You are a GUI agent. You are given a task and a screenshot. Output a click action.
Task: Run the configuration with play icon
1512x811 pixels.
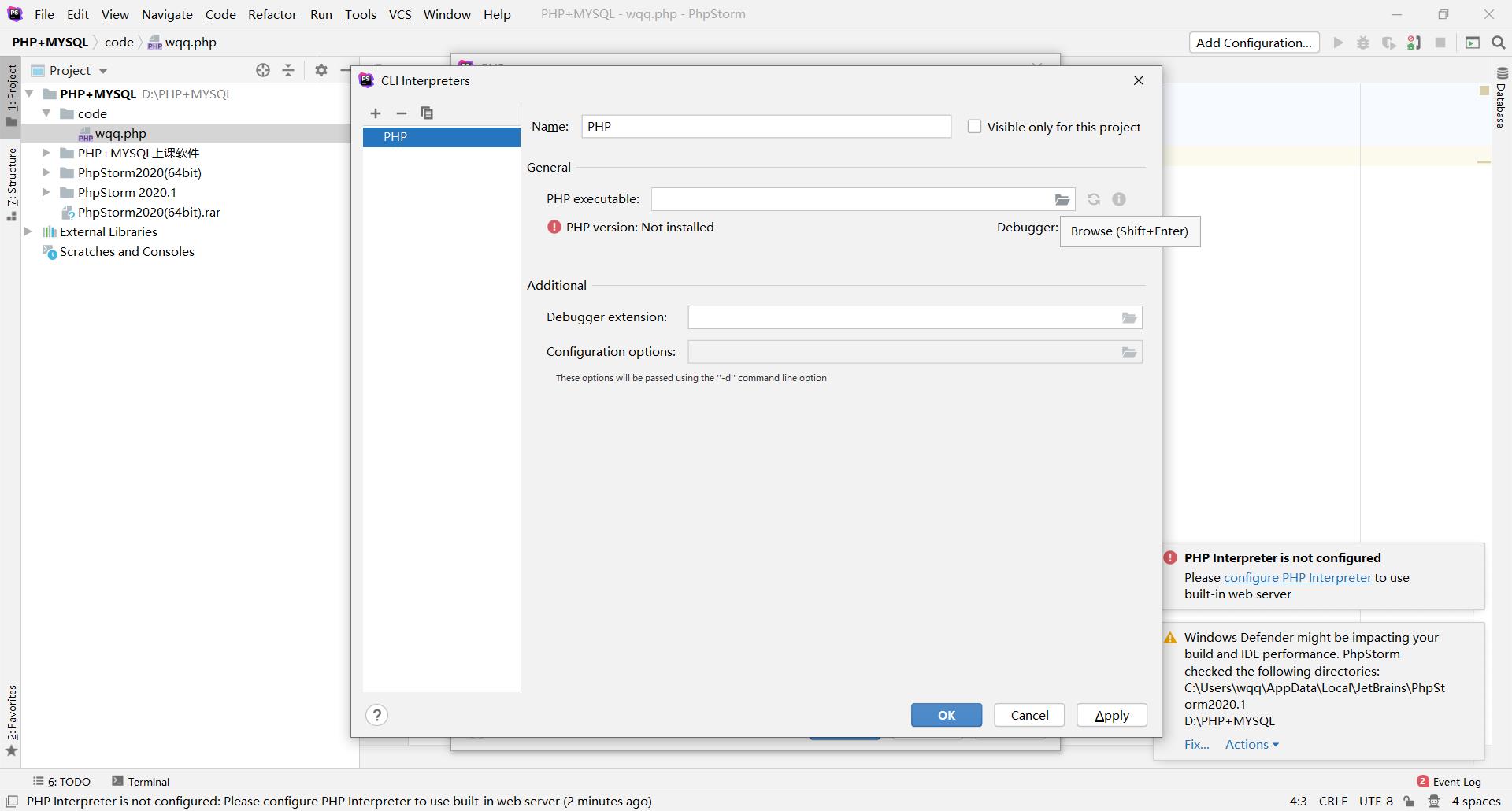[x=1338, y=43]
